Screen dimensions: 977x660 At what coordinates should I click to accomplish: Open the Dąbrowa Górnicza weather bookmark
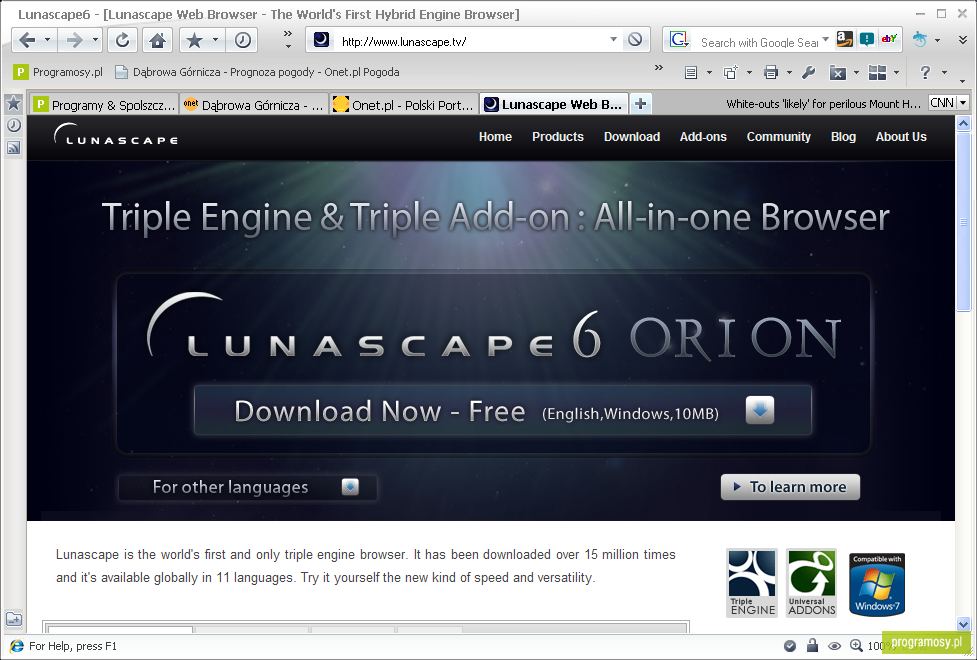click(x=257, y=72)
